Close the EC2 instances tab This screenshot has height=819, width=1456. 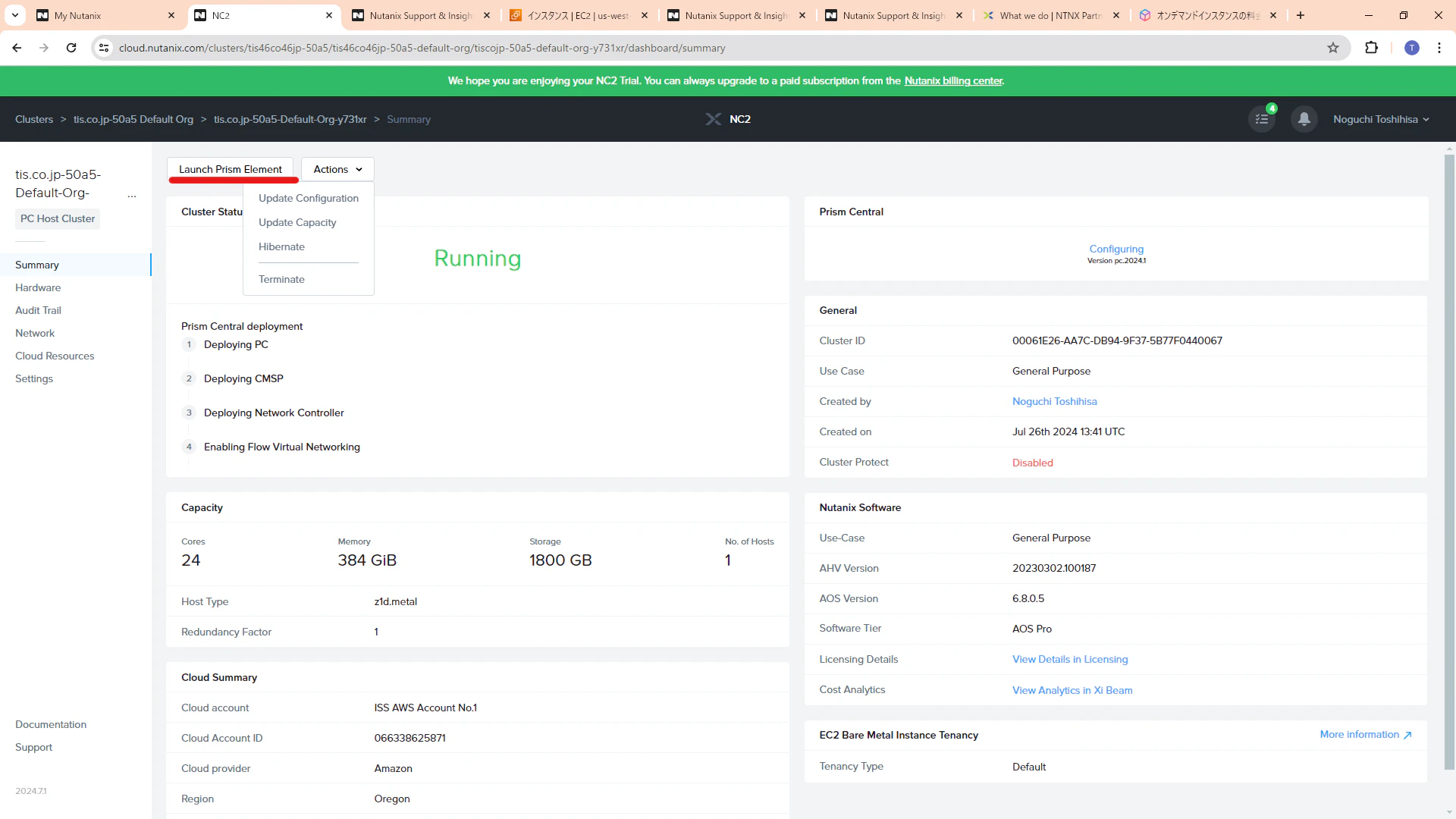coord(645,15)
